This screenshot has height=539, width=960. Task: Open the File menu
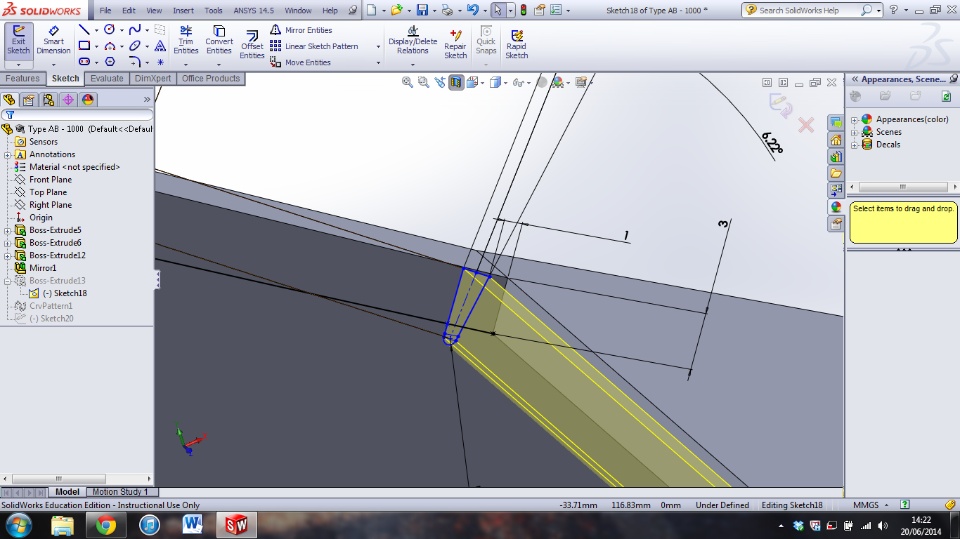click(x=105, y=10)
